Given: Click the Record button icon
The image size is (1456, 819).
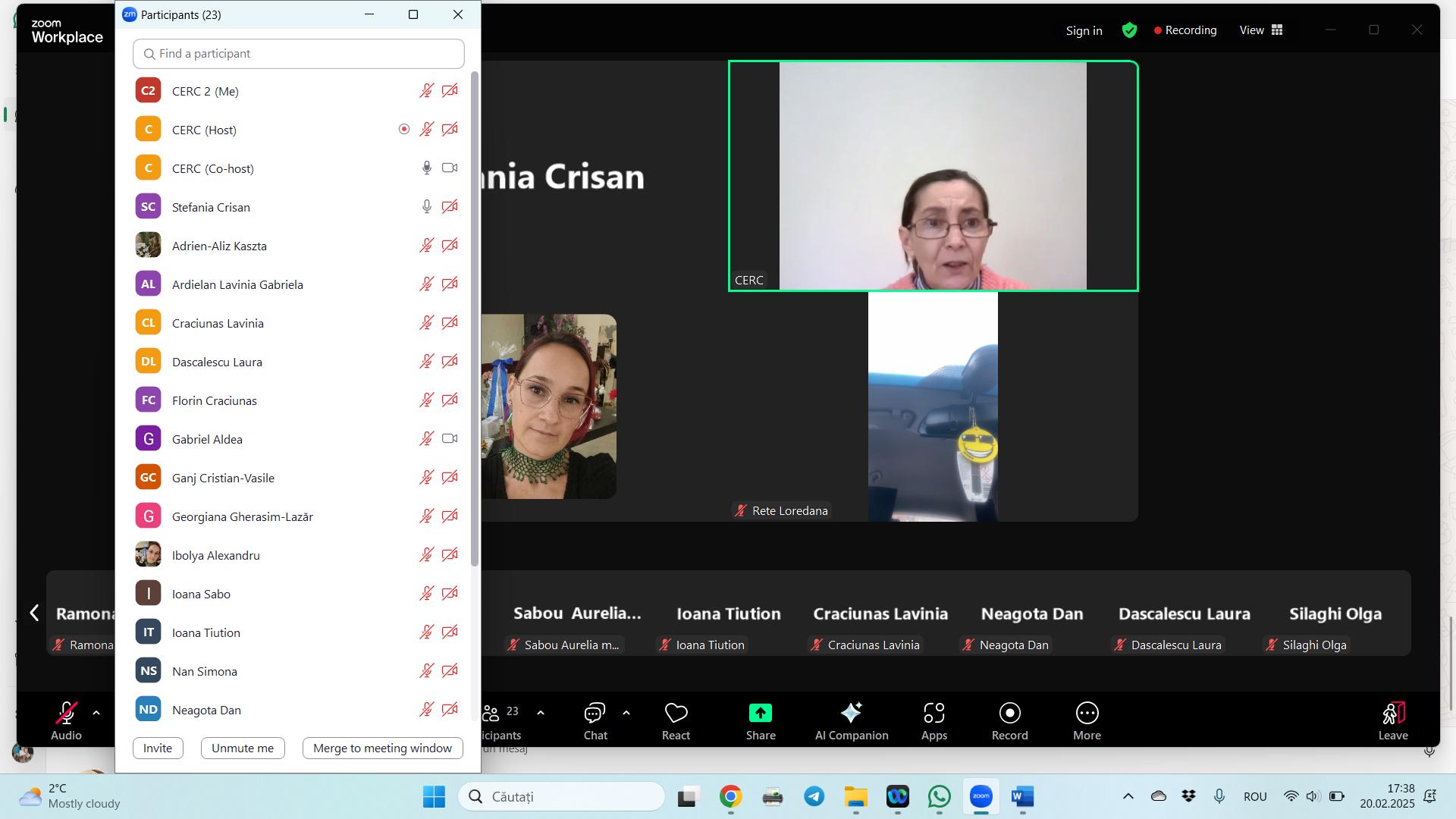Looking at the screenshot, I should pyautogui.click(x=1009, y=714).
